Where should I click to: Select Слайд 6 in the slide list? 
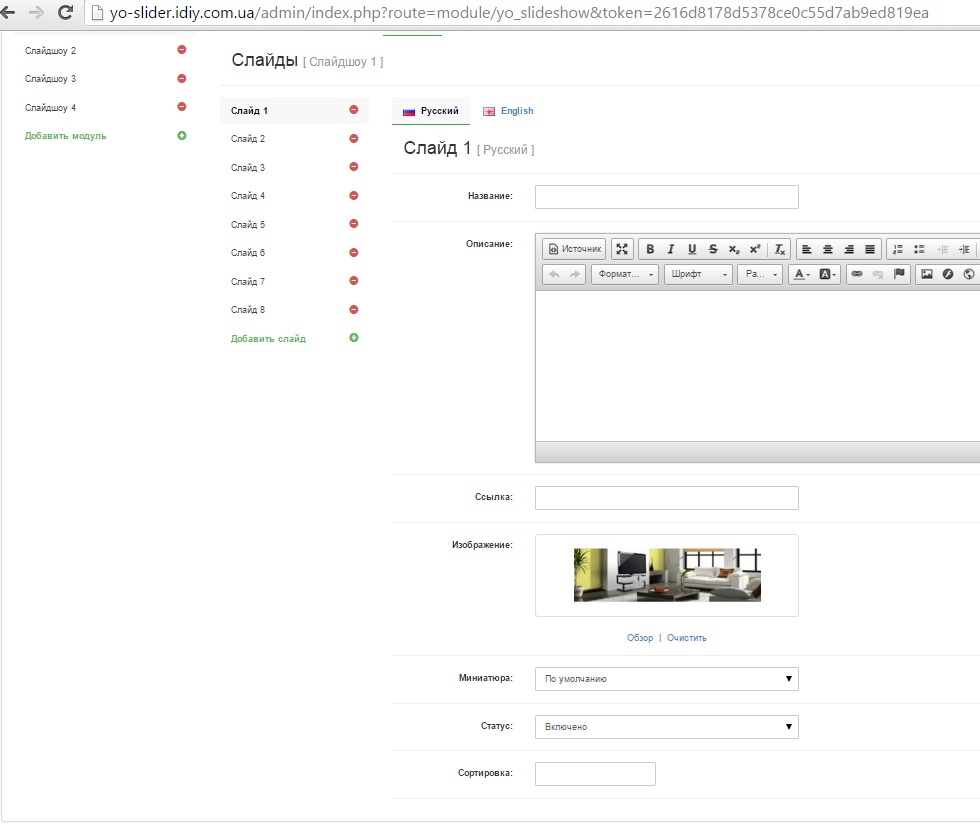(x=248, y=253)
